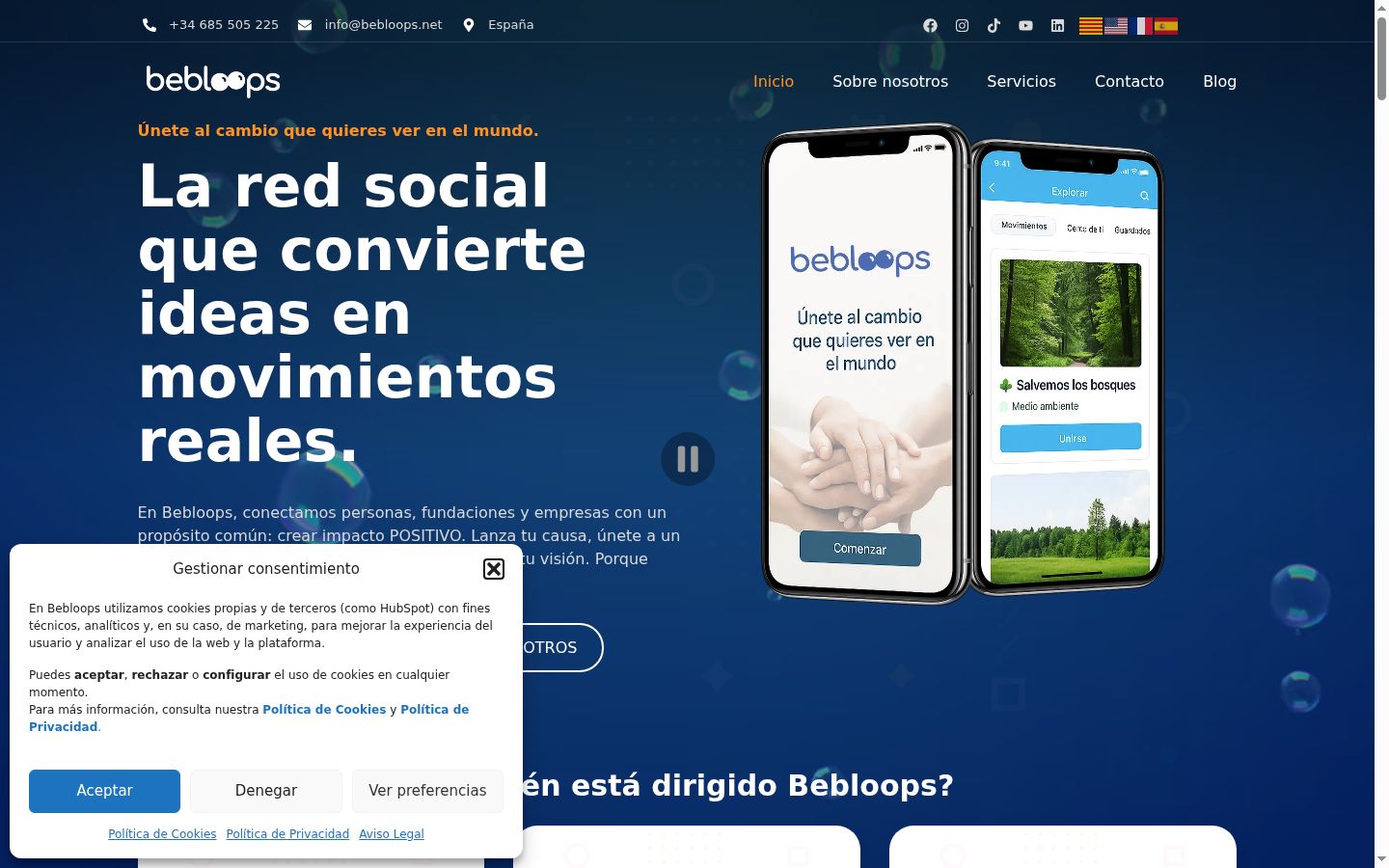The height and width of the screenshot is (868, 1389).
Task: Click the partially hidden OTROS outlined button
Action: point(562,648)
